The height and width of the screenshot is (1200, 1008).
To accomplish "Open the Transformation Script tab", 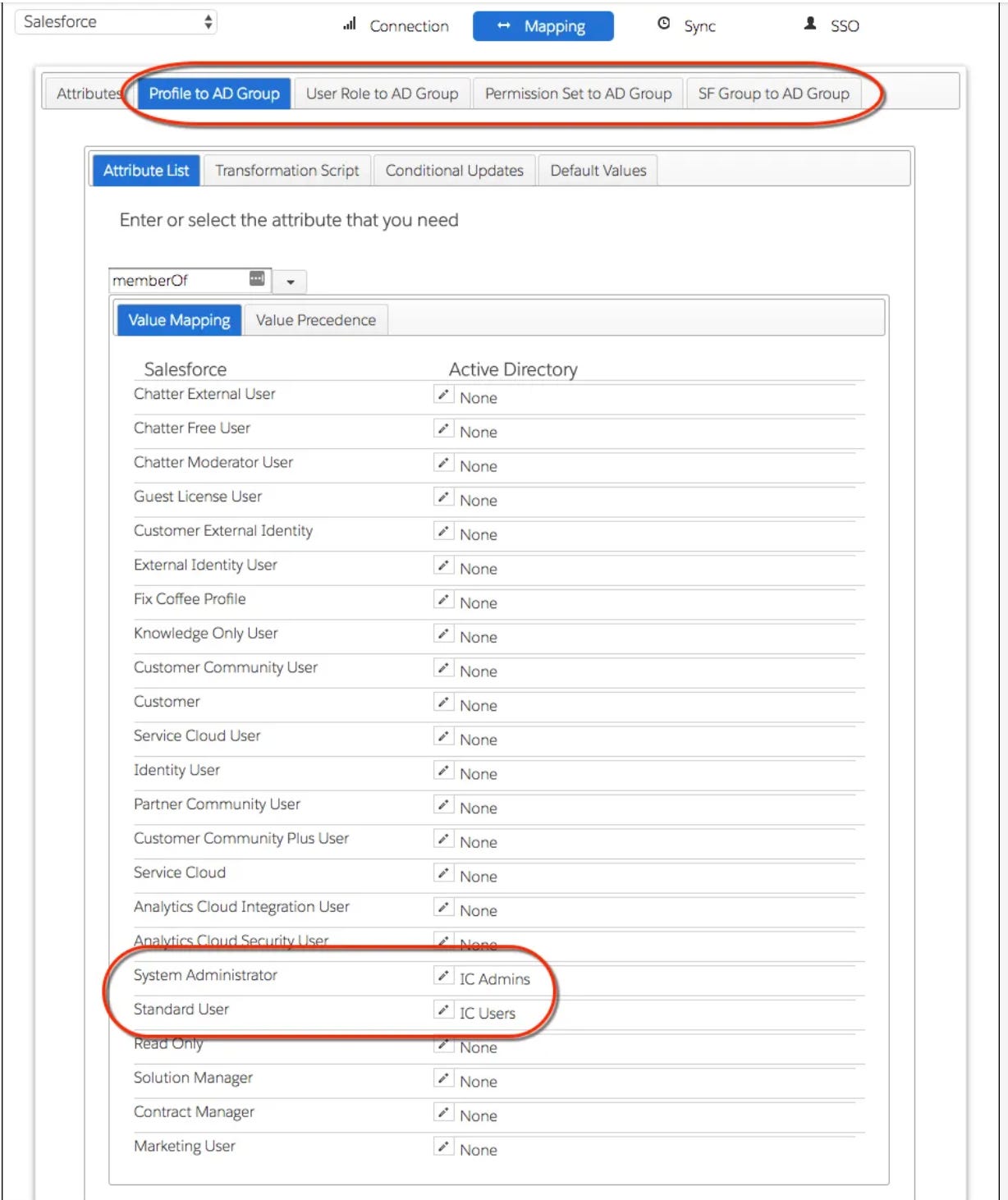I will coord(287,171).
